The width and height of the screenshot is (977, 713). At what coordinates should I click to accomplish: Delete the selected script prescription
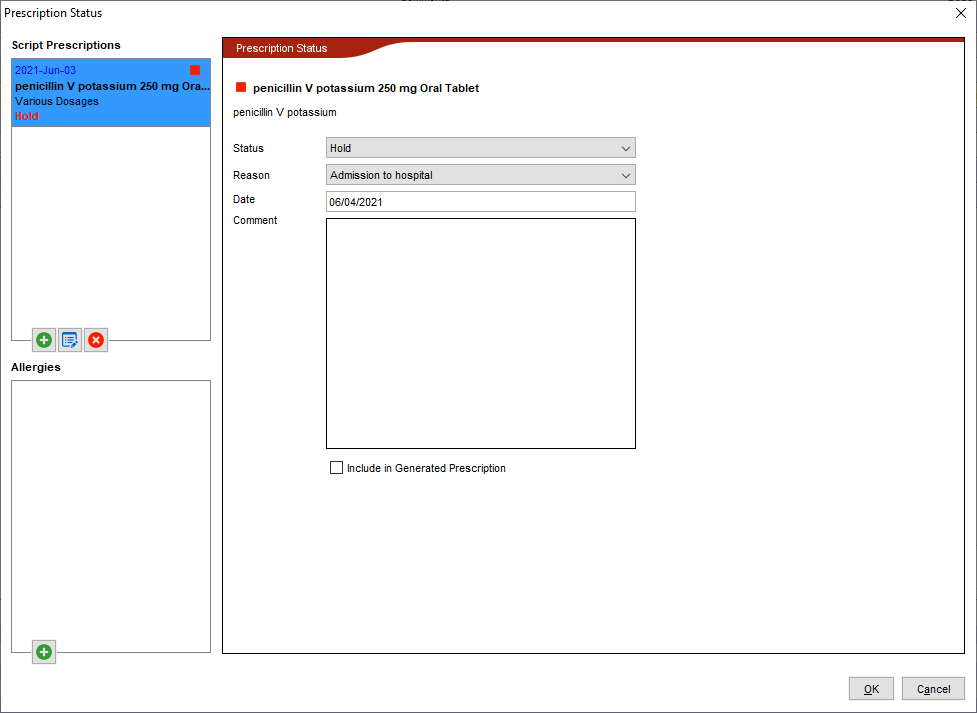click(x=96, y=340)
